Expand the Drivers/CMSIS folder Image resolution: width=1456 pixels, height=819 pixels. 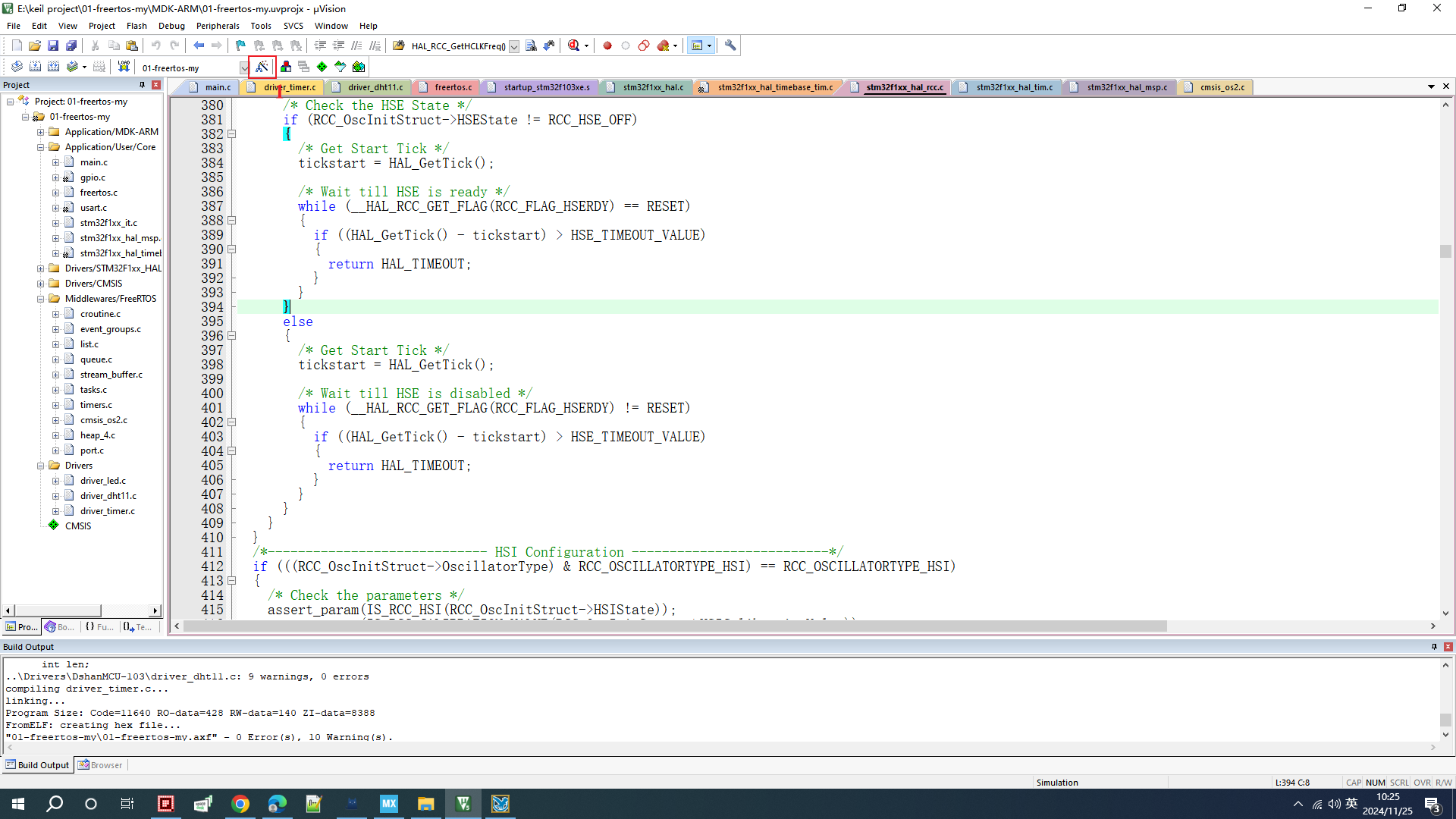click(41, 284)
